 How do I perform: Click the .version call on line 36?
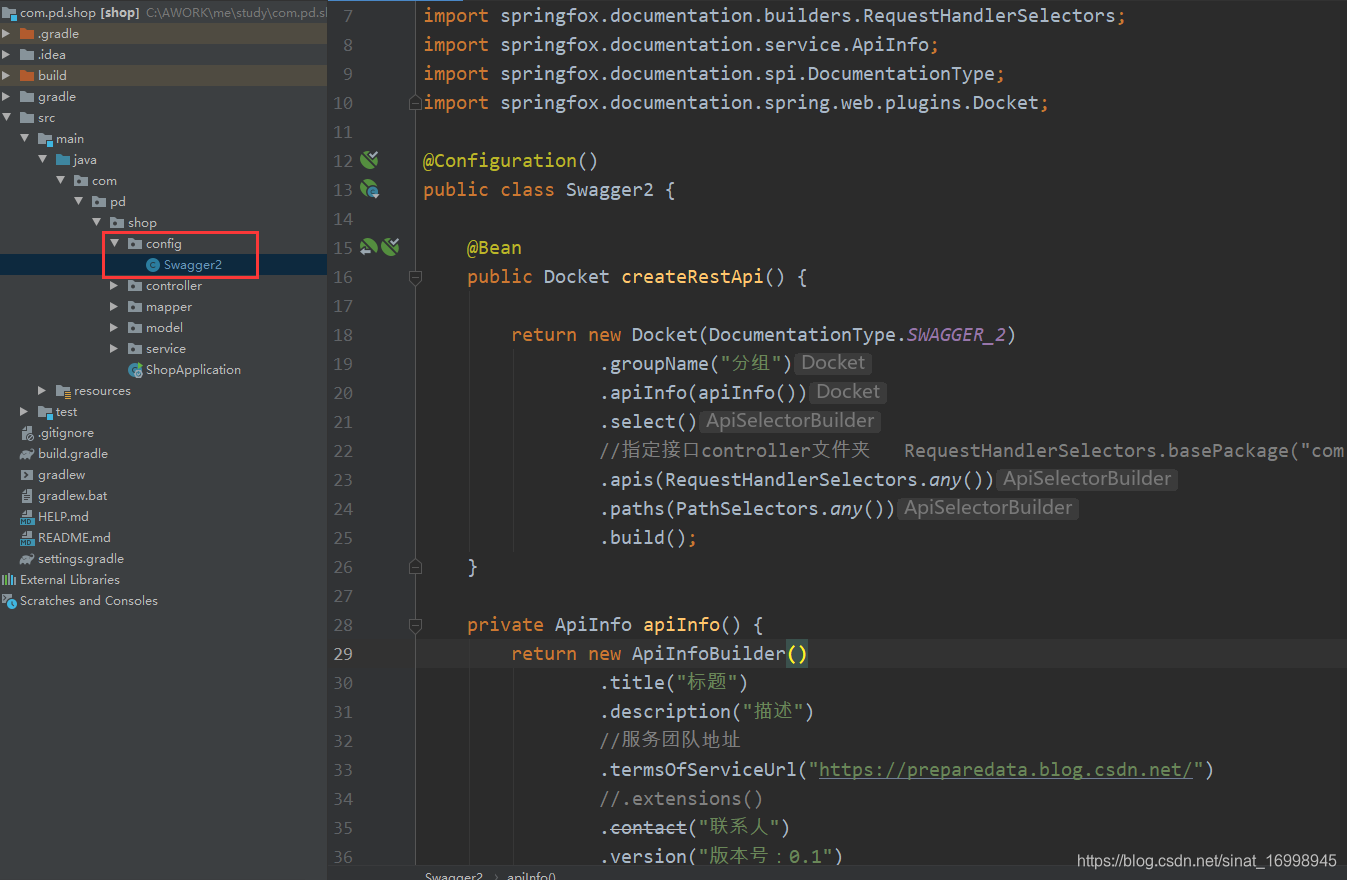[x=643, y=856]
